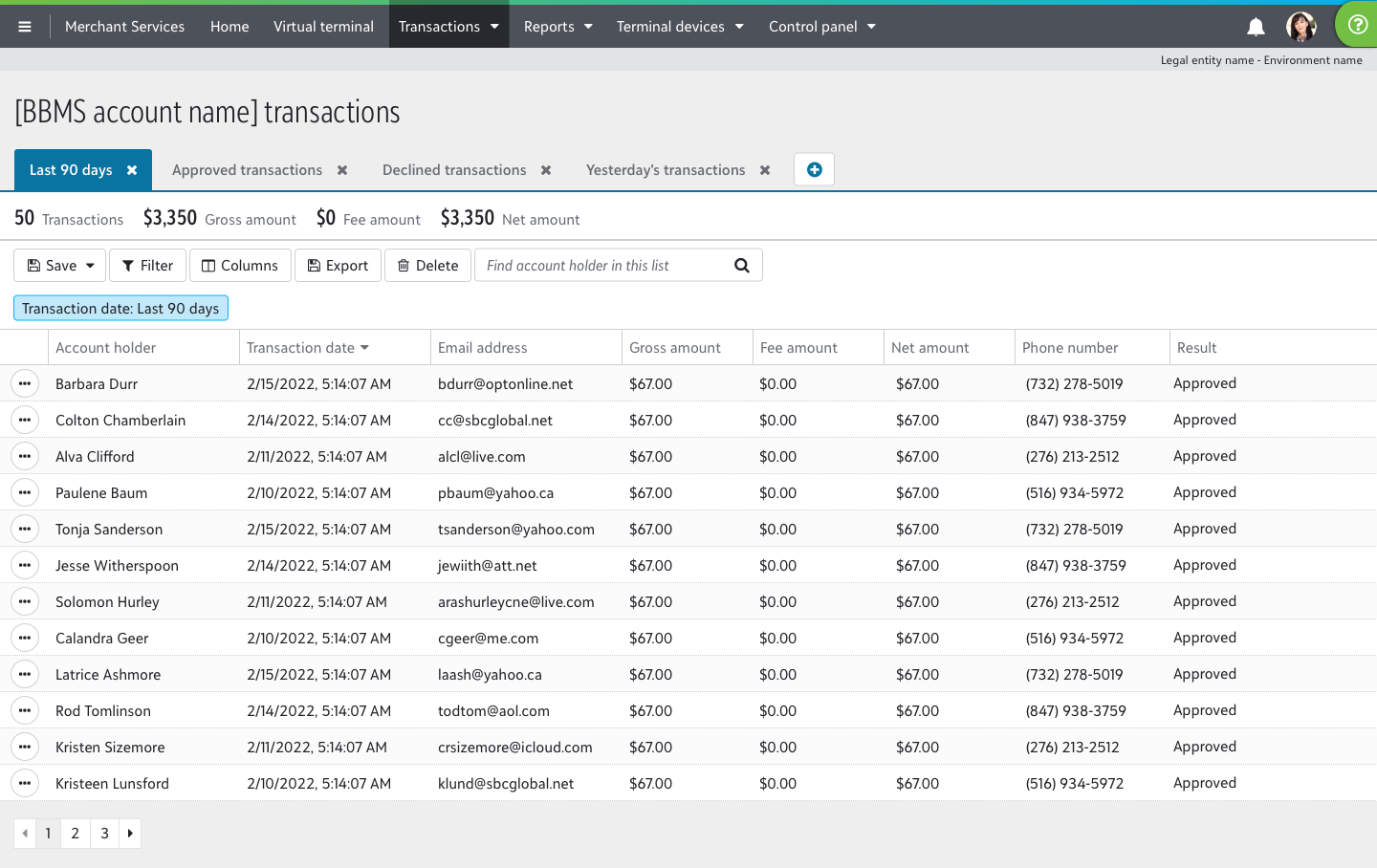The width and height of the screenshot is (1377, 868).
Task: Open the Save dropdown button
Action: (x=60, y=265)
